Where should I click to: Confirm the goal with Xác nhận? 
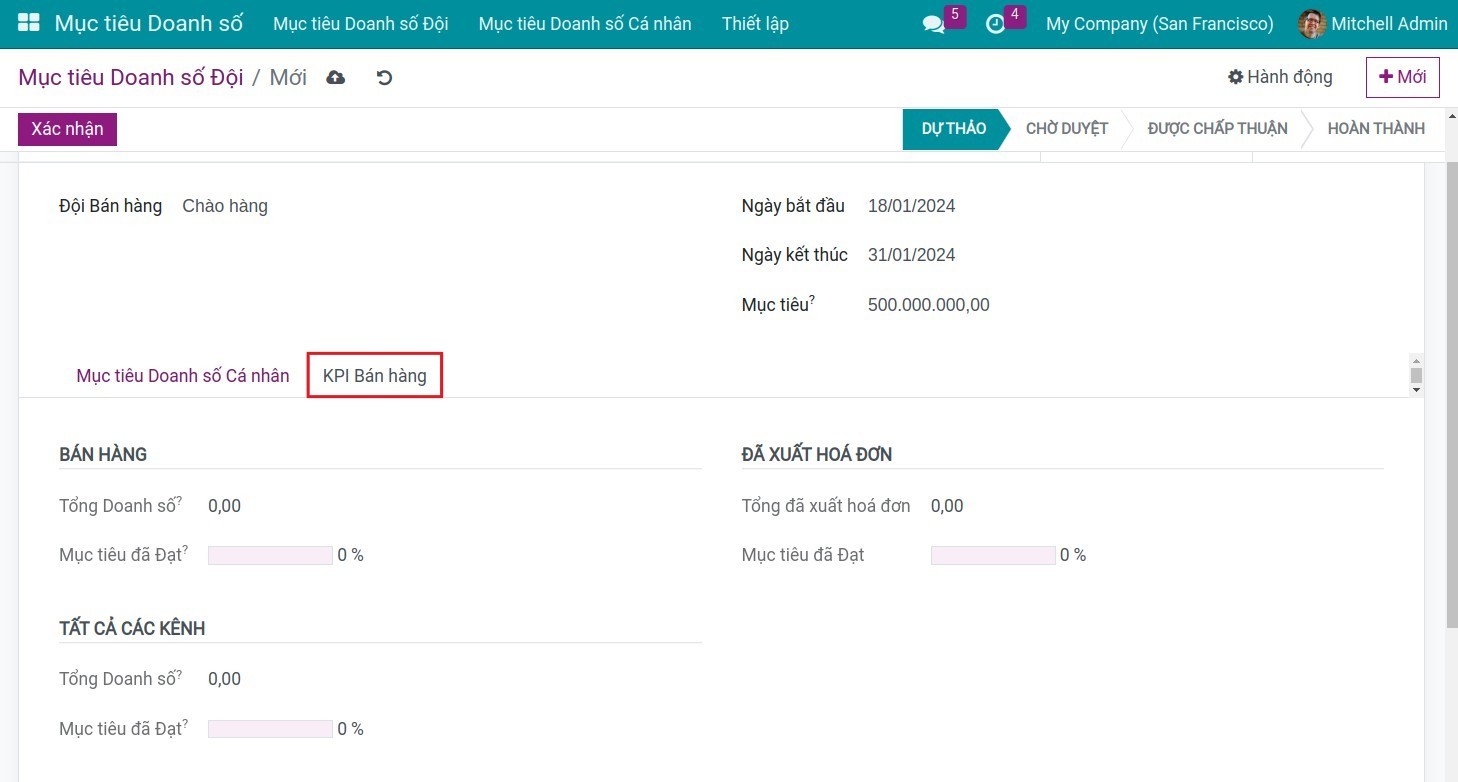click(66, 128)
